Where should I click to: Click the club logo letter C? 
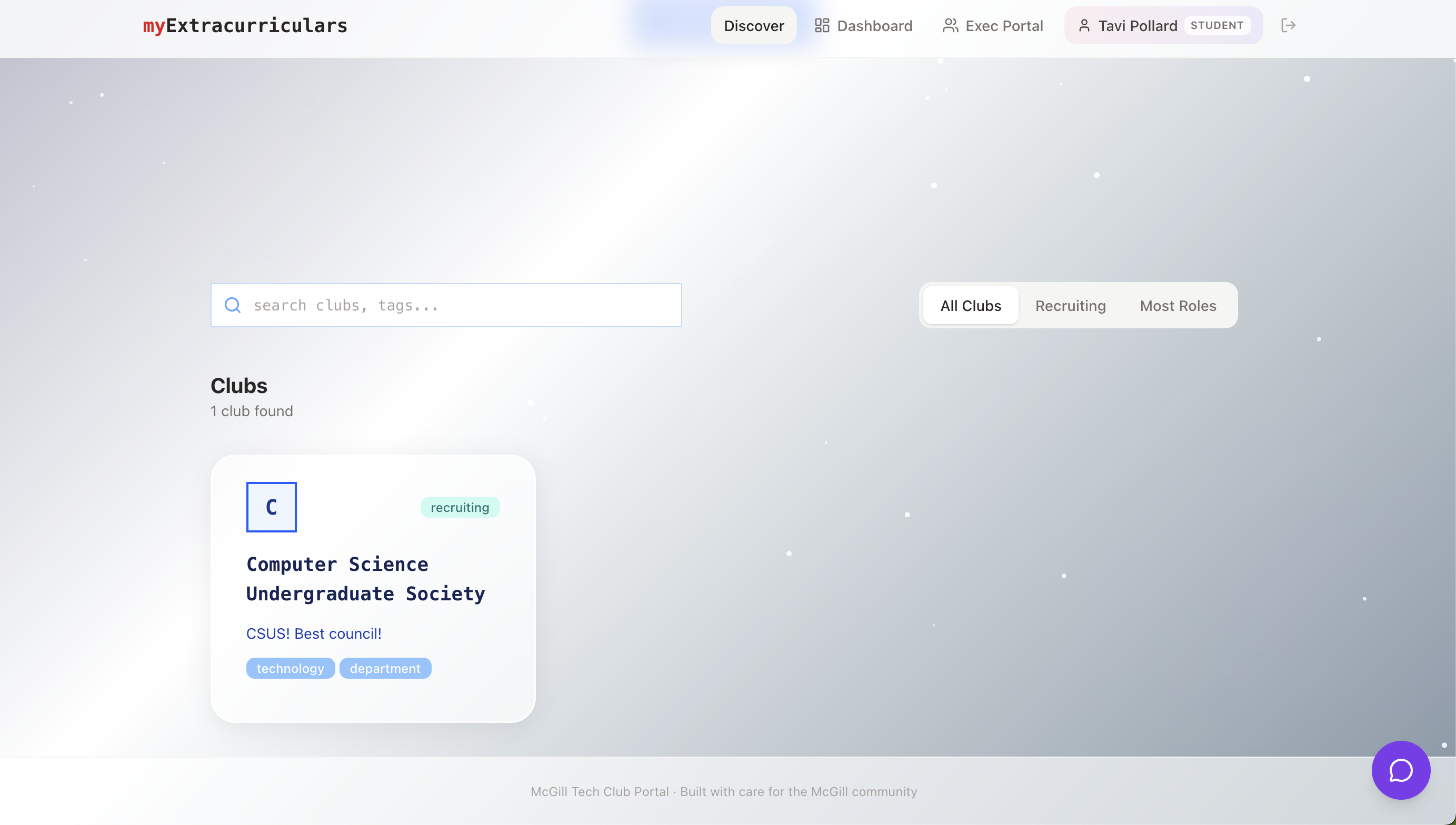point(272,507)
